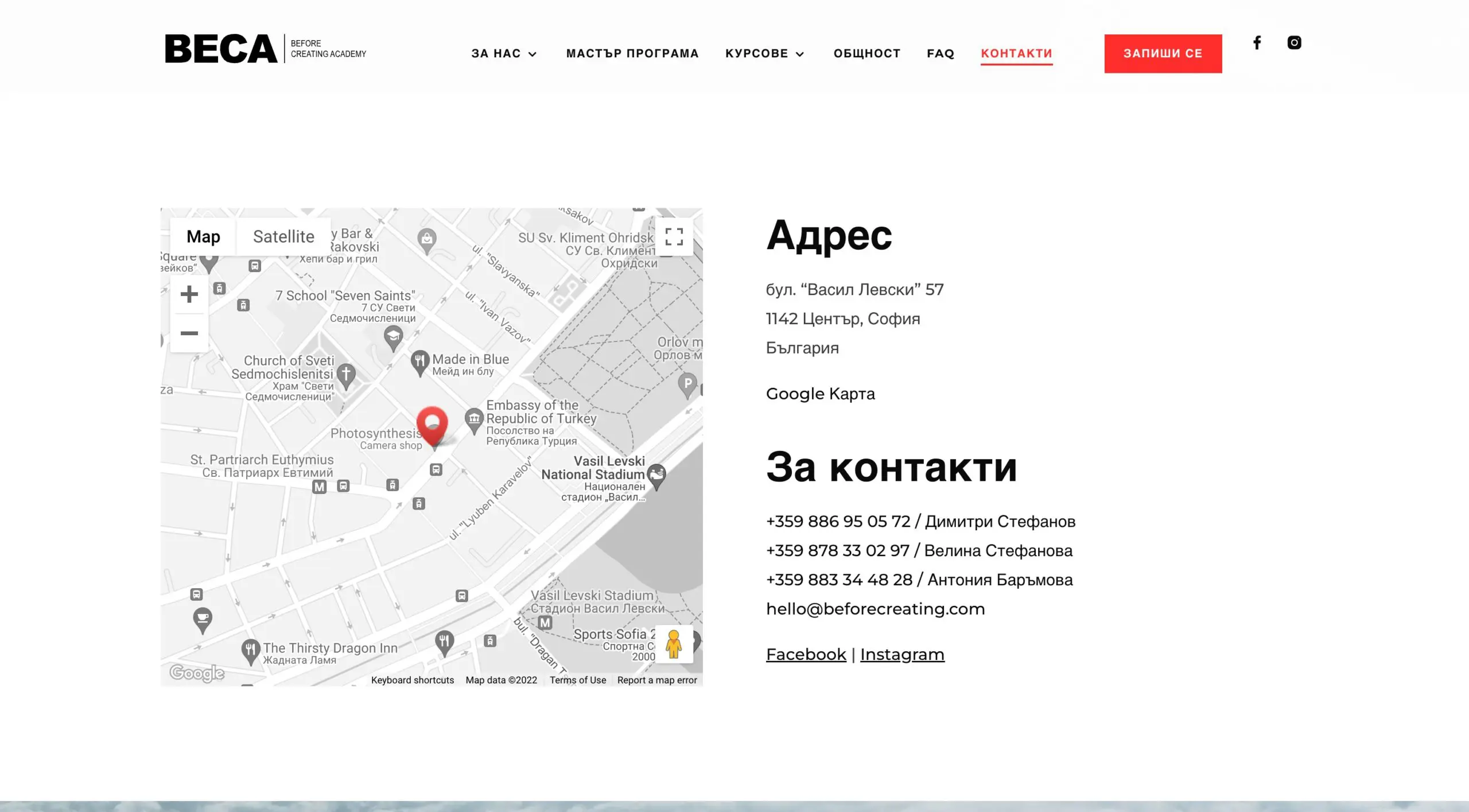Open the Facebook icon in header
1469x812 pixels.
point(1257,42)
